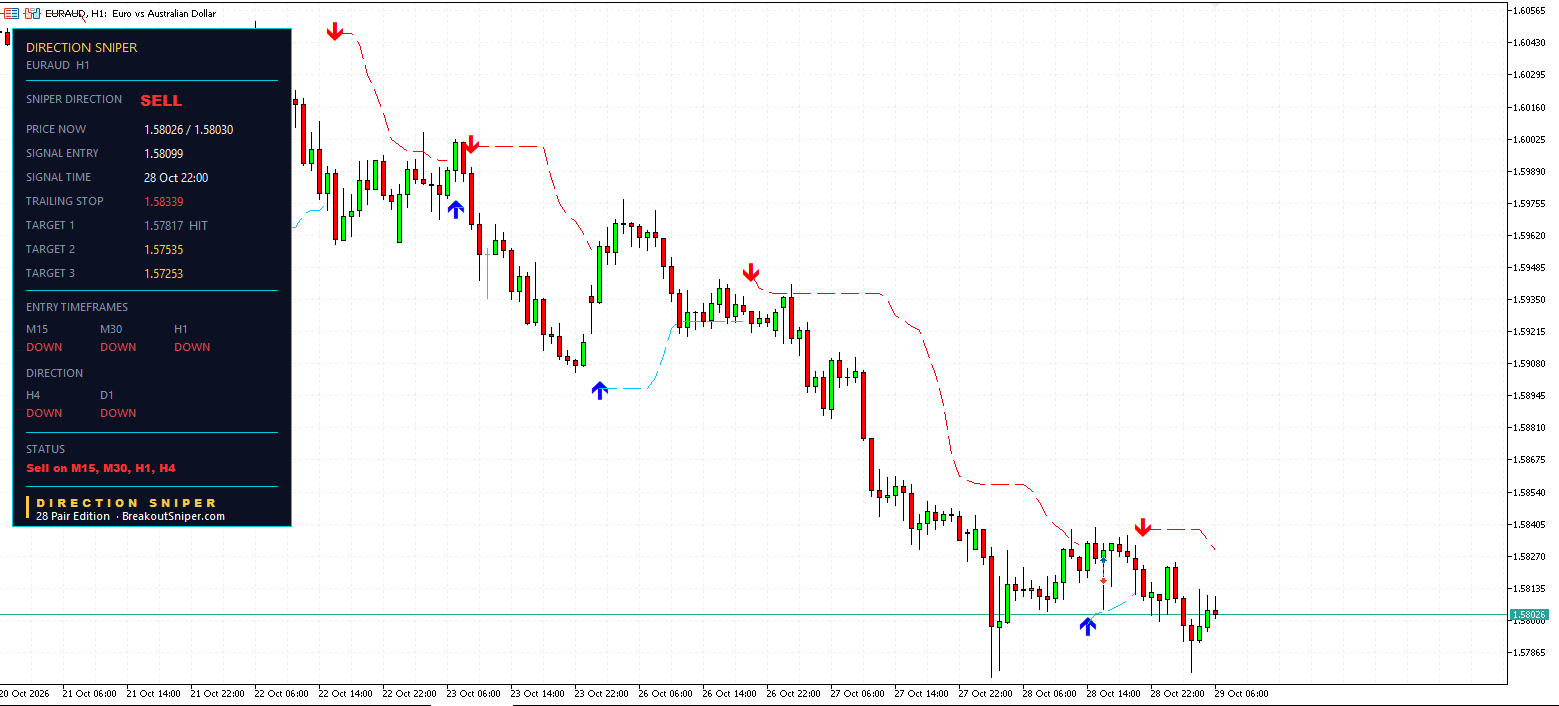The image size is (1559, 706).
Task: Select the highest red sell arrow on chart
Action: pyautogui.click(x=335, y=32)
